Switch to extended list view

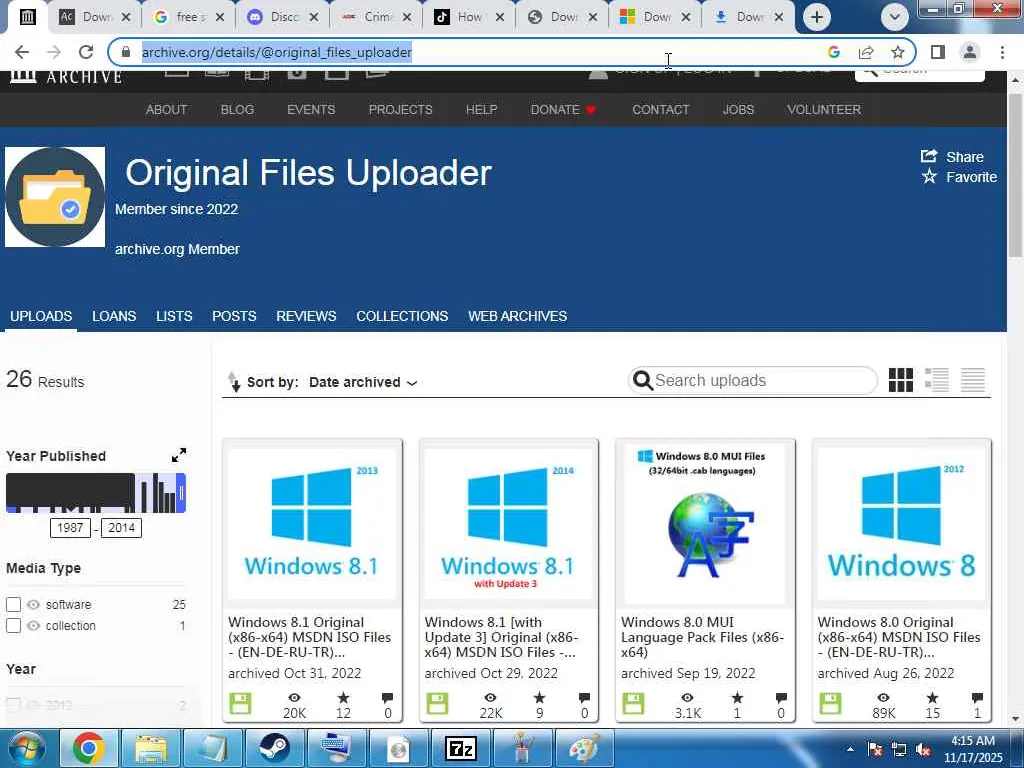click(936, 380)
